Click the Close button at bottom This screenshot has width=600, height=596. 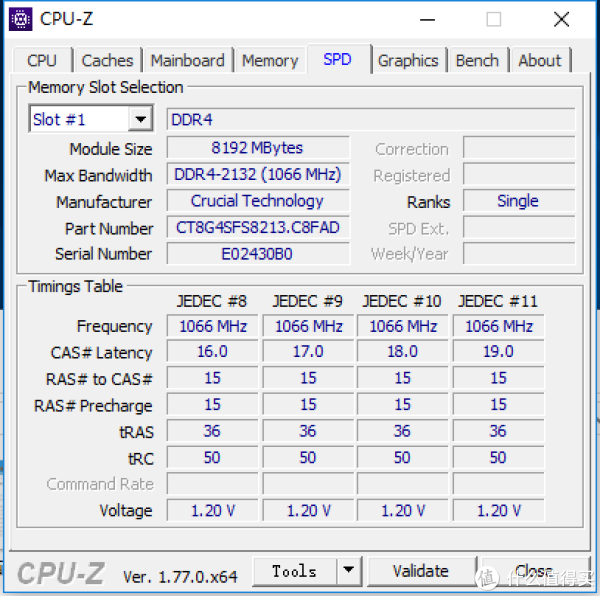534,571
